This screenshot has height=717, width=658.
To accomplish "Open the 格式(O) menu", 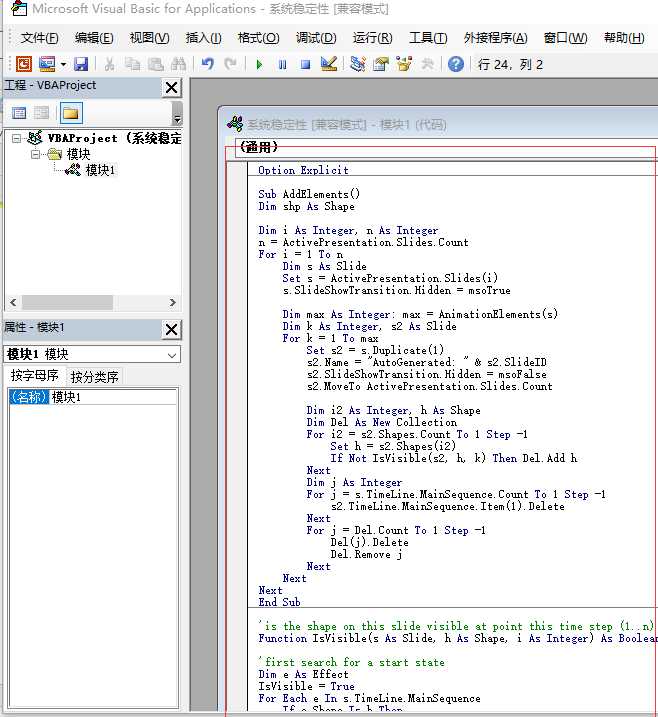I will (x=258, y=37).
